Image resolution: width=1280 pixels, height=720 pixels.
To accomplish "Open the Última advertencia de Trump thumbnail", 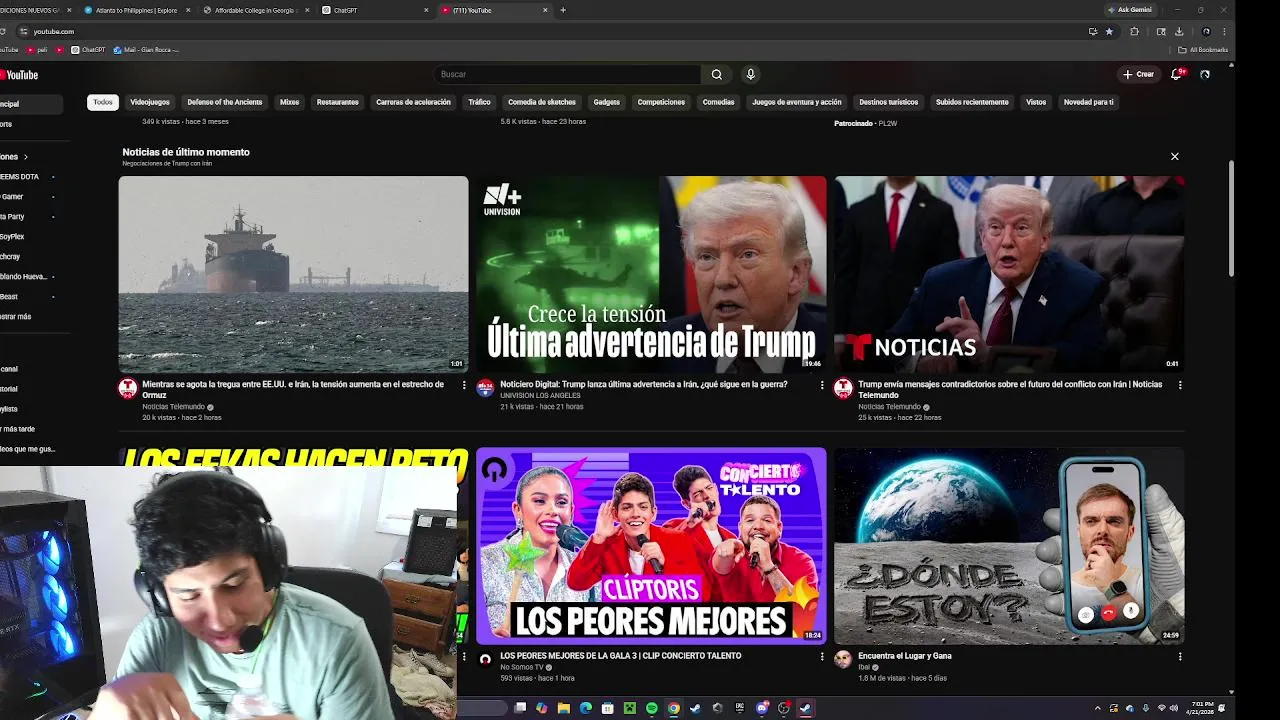I will click(651, 274).
